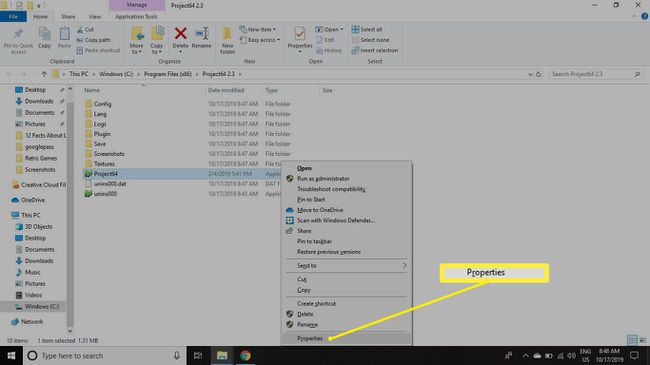This screenshot has width=650, height=365.
Task: Click the Search Project64 2.3 field
Action: click(592, 74)
